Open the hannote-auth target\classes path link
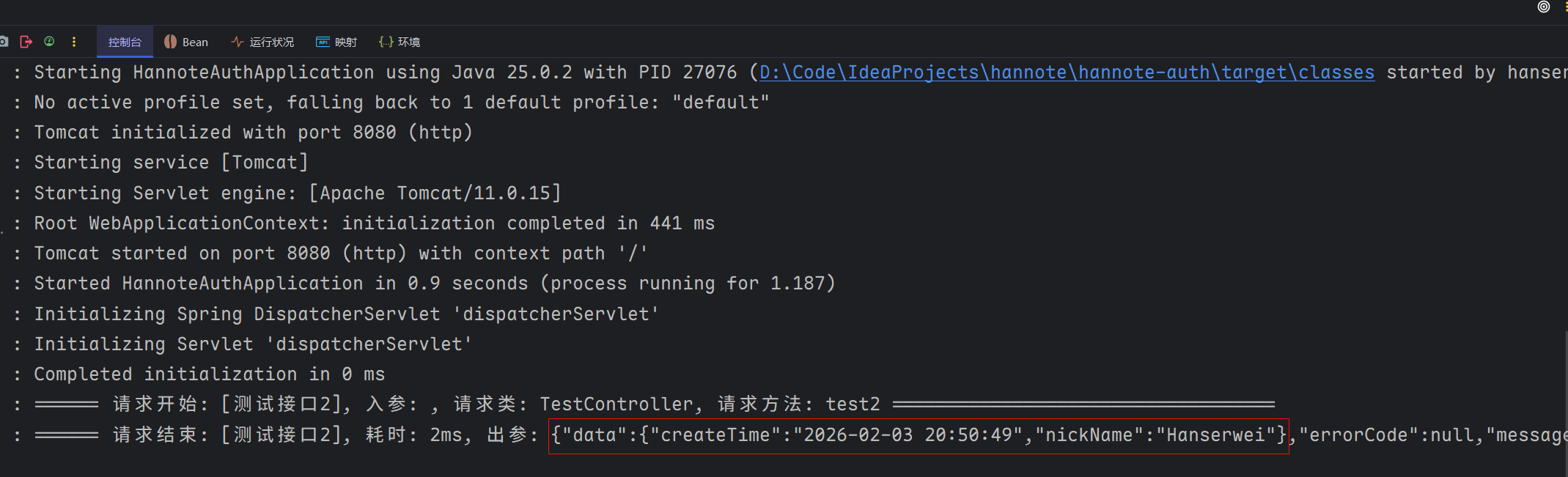This screenshot has height=477, width=1568. coord(1067,73)
